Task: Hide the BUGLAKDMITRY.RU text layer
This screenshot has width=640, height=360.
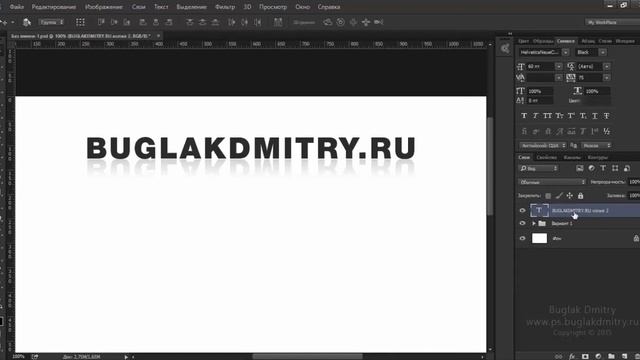Action: coord(522,210)
